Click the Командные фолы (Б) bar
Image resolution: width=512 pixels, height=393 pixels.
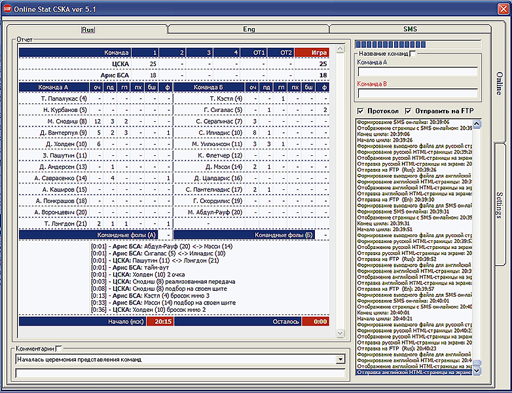pos(244,235)
